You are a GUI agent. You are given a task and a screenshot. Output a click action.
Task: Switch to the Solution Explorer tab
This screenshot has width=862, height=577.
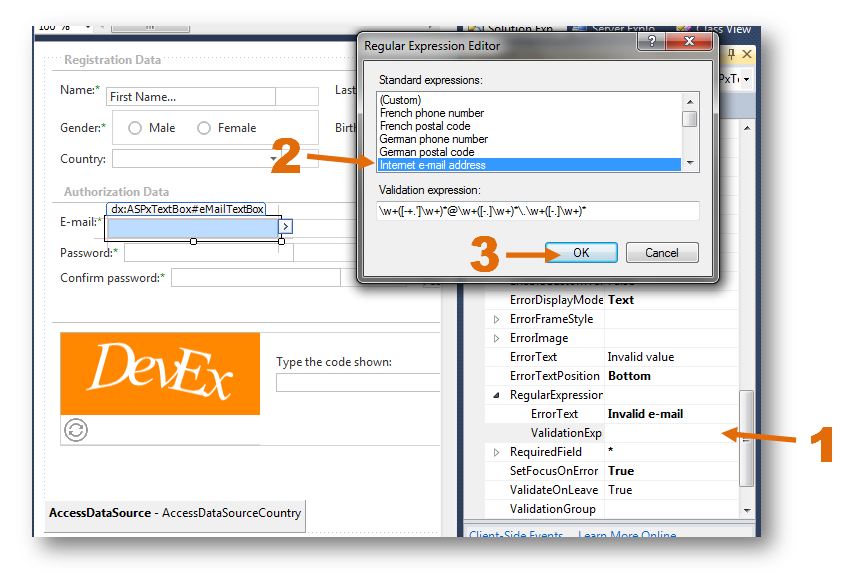click(x=512, y=29)
